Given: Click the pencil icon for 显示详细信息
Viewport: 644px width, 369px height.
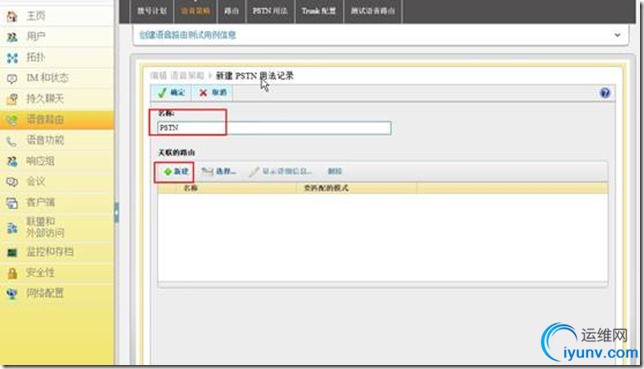Looking at the screenshot, I should [x=254, y=172].
